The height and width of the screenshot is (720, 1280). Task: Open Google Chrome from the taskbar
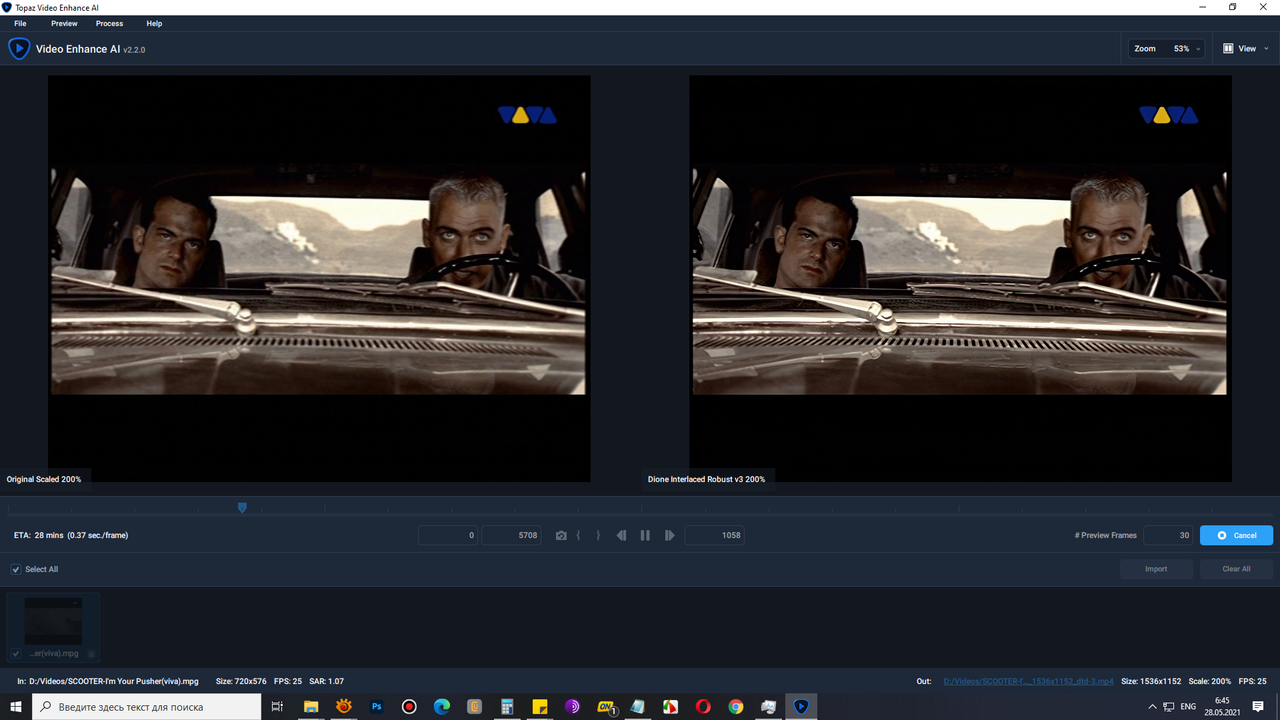point(736,706)
